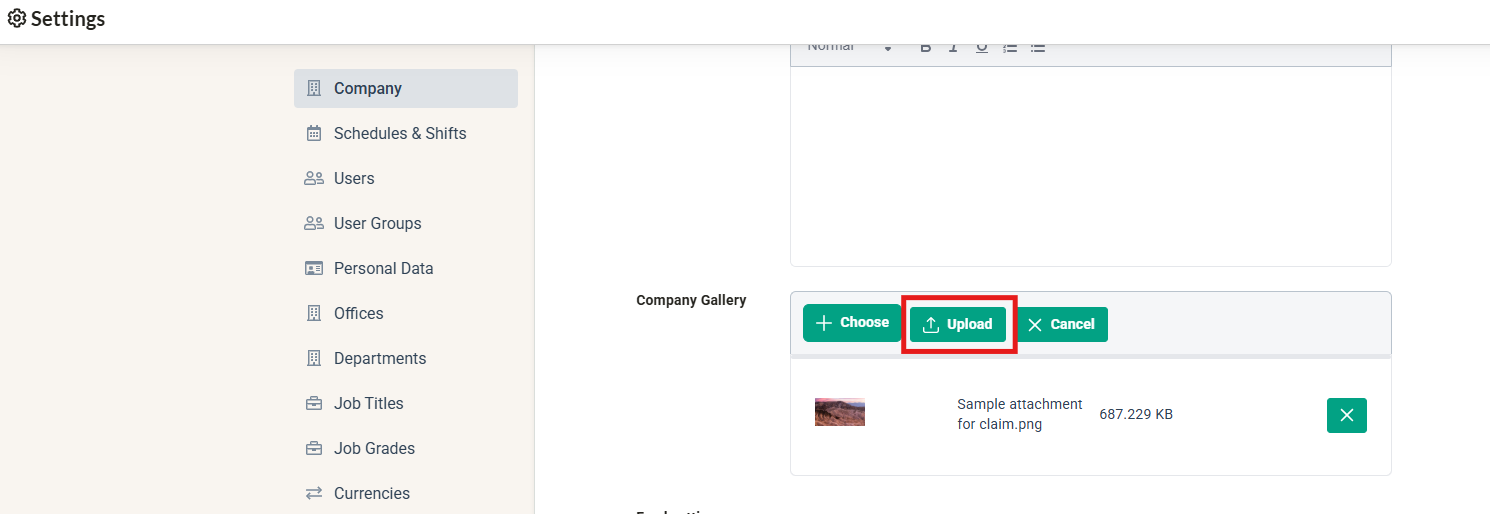Click the 687.229 KB file size
1490x514 pixels.
click(x=1136, y=414)
